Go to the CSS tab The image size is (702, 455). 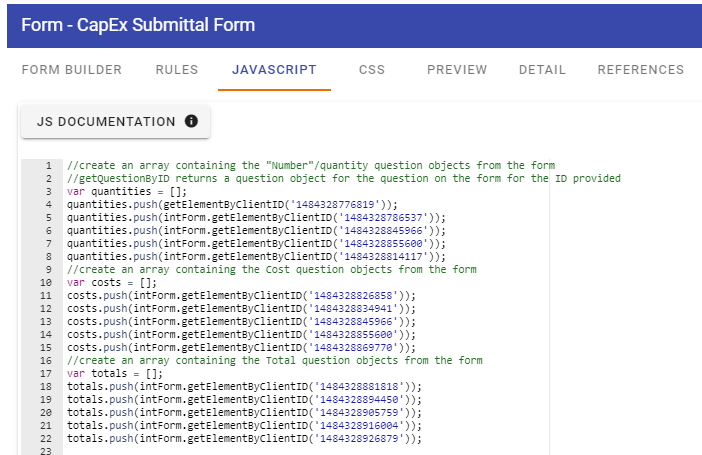pyautogui.click(x=372, y=70)
